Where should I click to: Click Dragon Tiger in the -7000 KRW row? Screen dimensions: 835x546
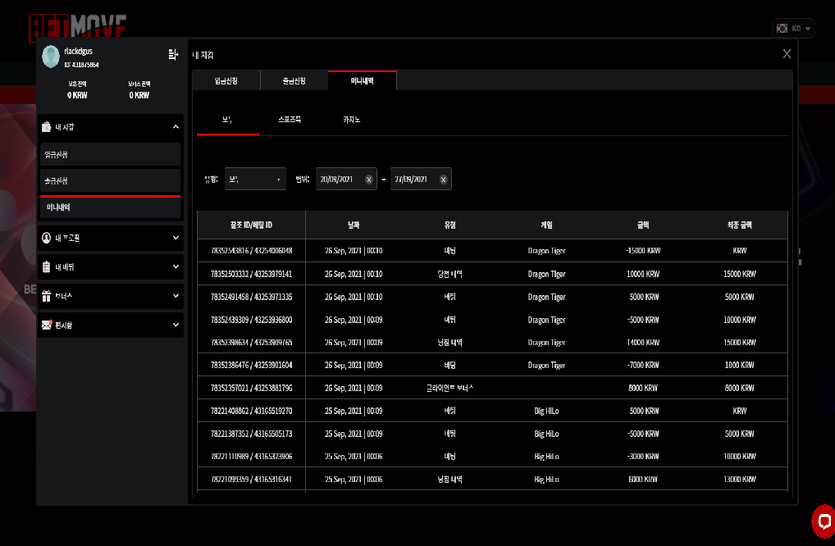point(546,365)
